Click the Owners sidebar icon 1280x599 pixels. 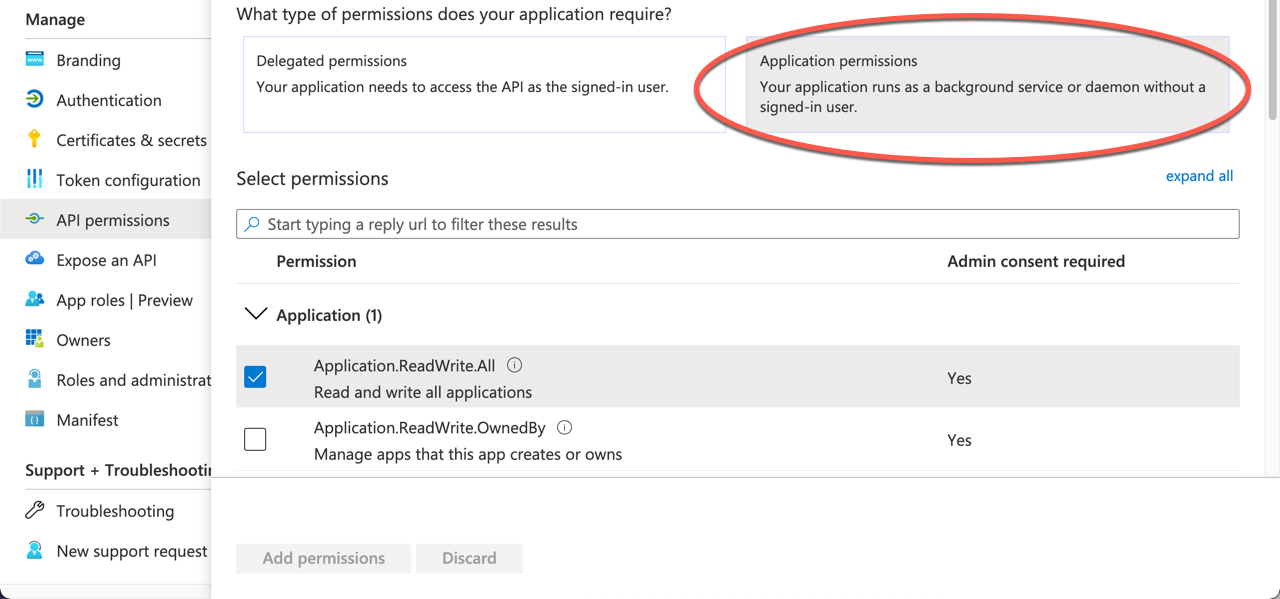(x=33, y=340)
